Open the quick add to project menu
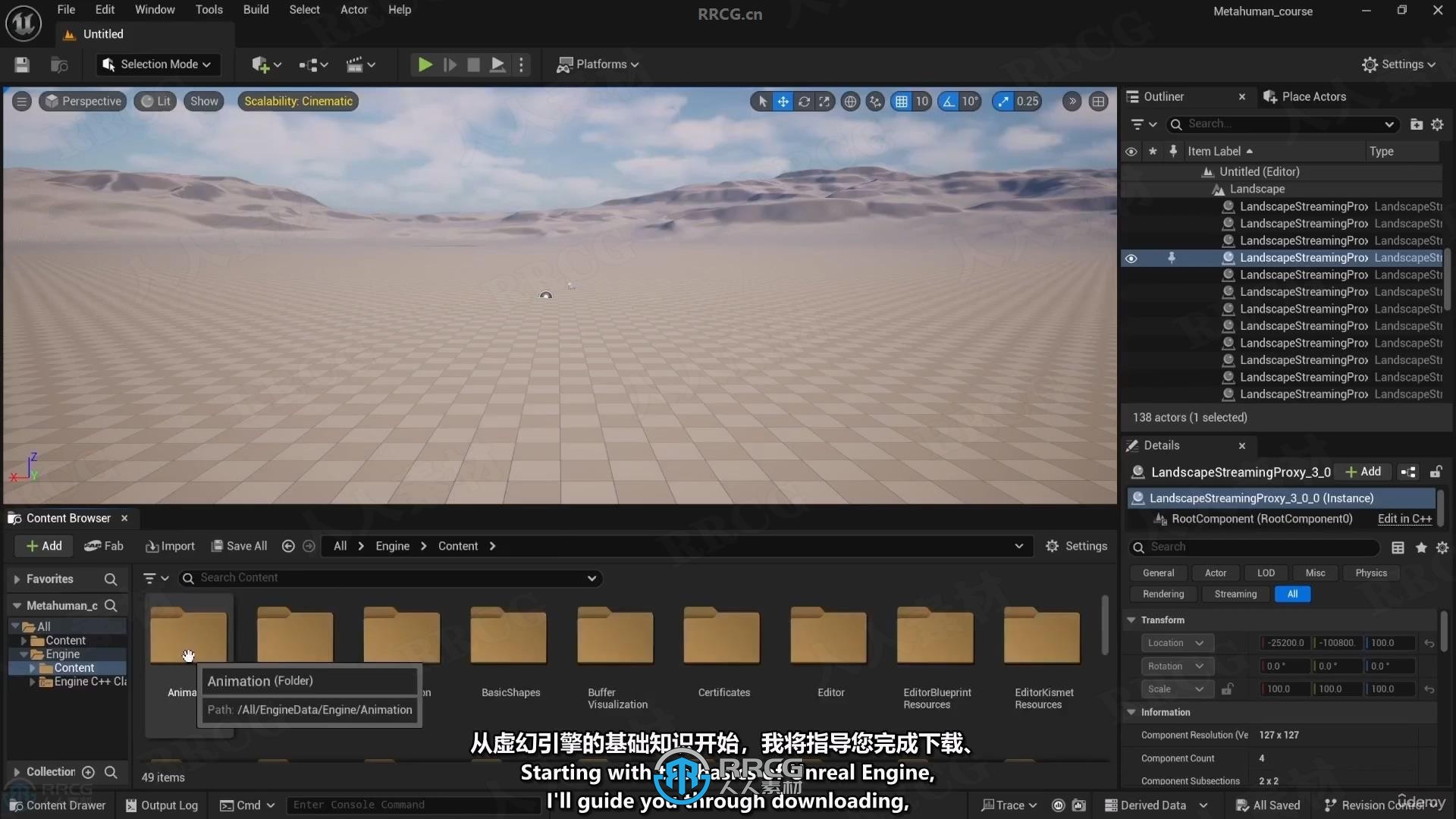 point(266,64)
